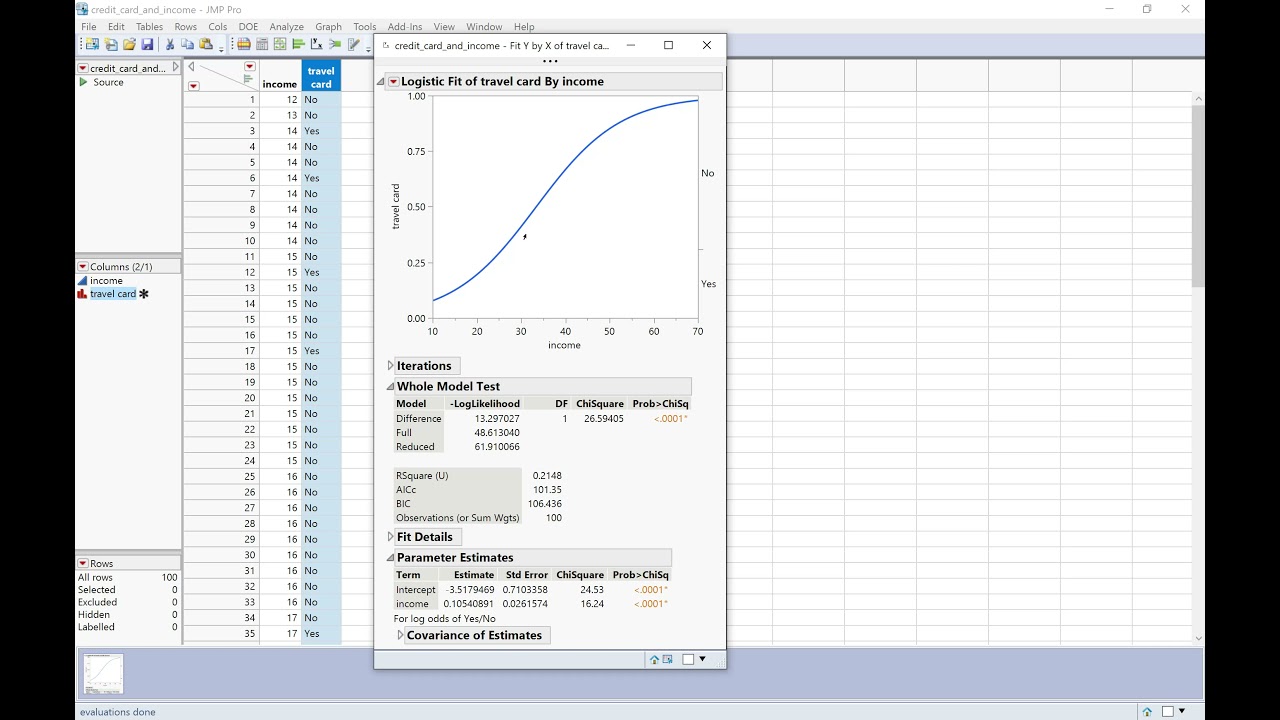Click the Open File folder icon
The width and height of the screenshot is (1280, 720).
pyautogui.click(x=129, y=44)
